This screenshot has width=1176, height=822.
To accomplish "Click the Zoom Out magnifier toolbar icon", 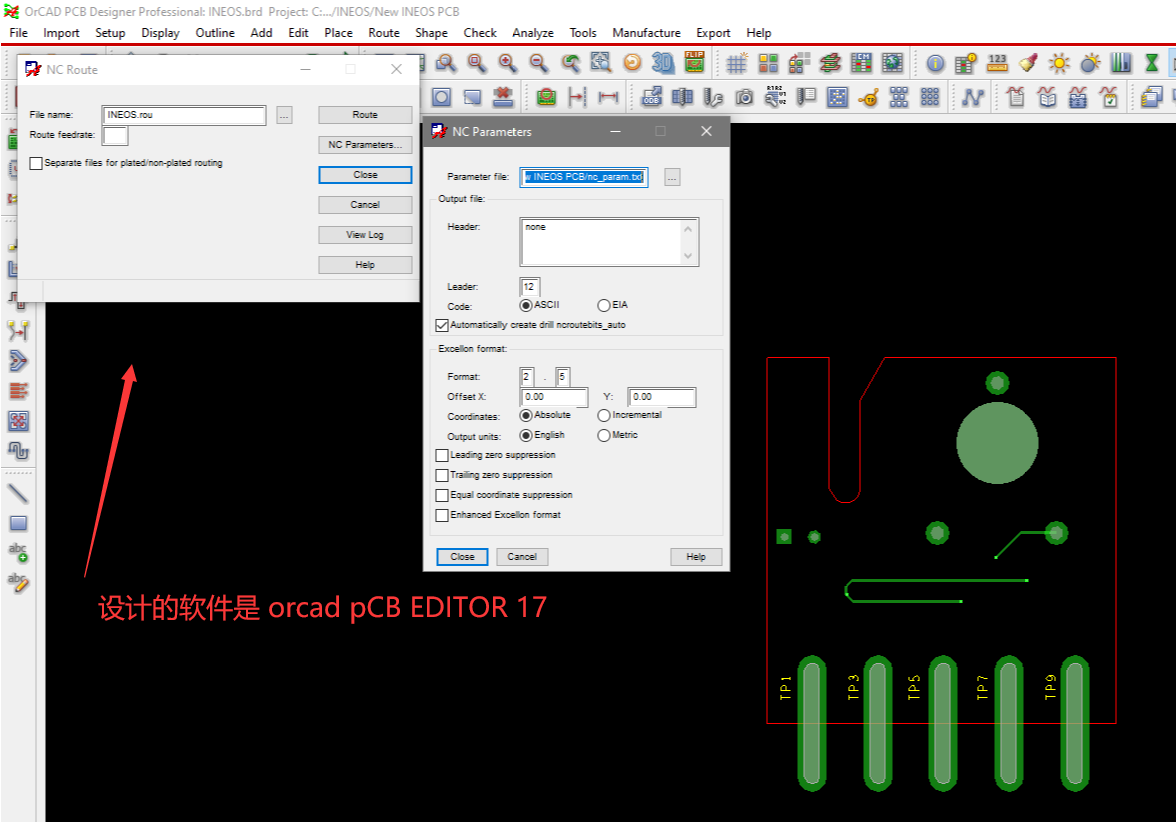I will click(538, 63).
